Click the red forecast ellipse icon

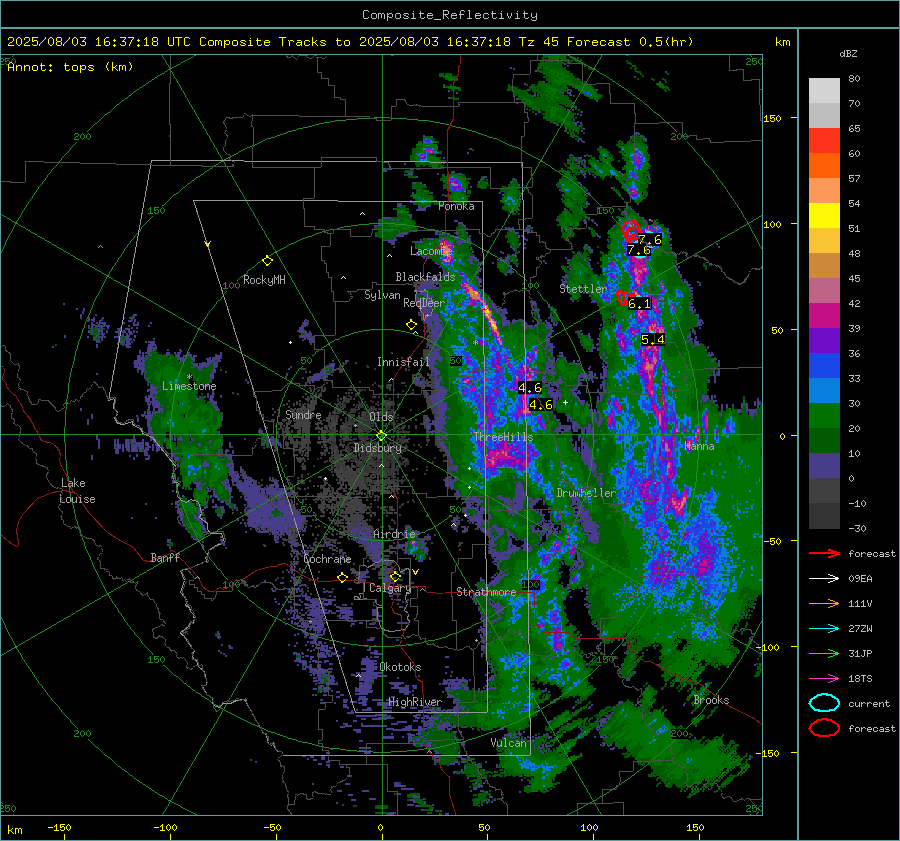(824, 728)
